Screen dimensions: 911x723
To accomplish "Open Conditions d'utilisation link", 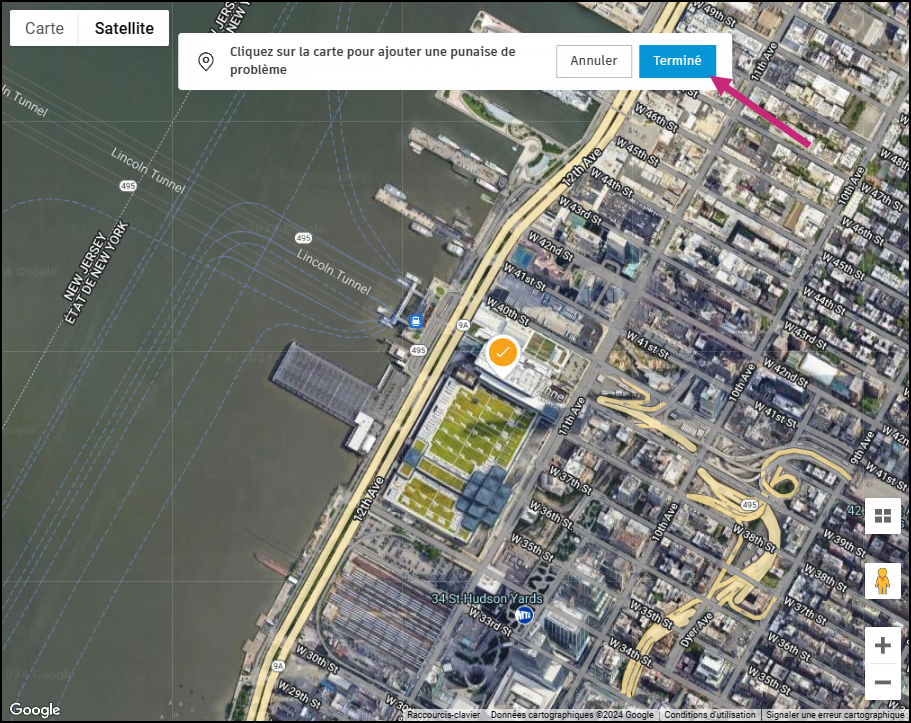I will [x=710, y=715].
